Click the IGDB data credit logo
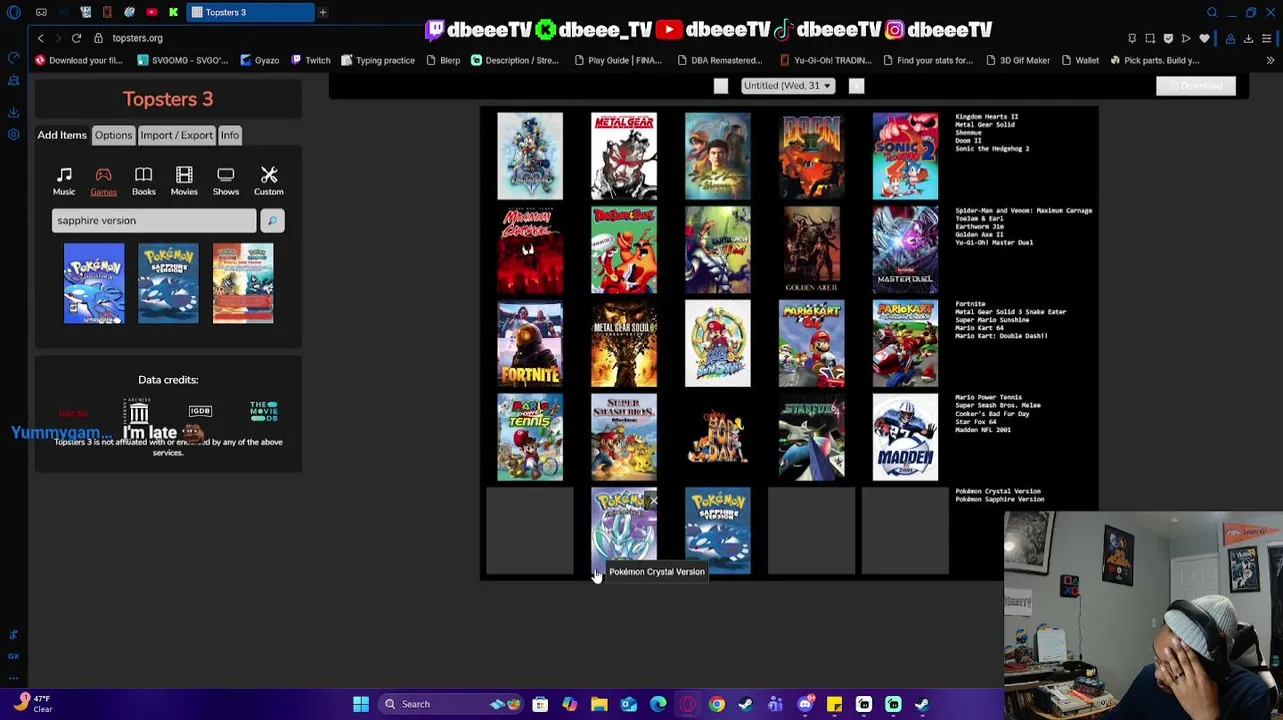Screen dimensions: 1283x720 pos(200,411)
